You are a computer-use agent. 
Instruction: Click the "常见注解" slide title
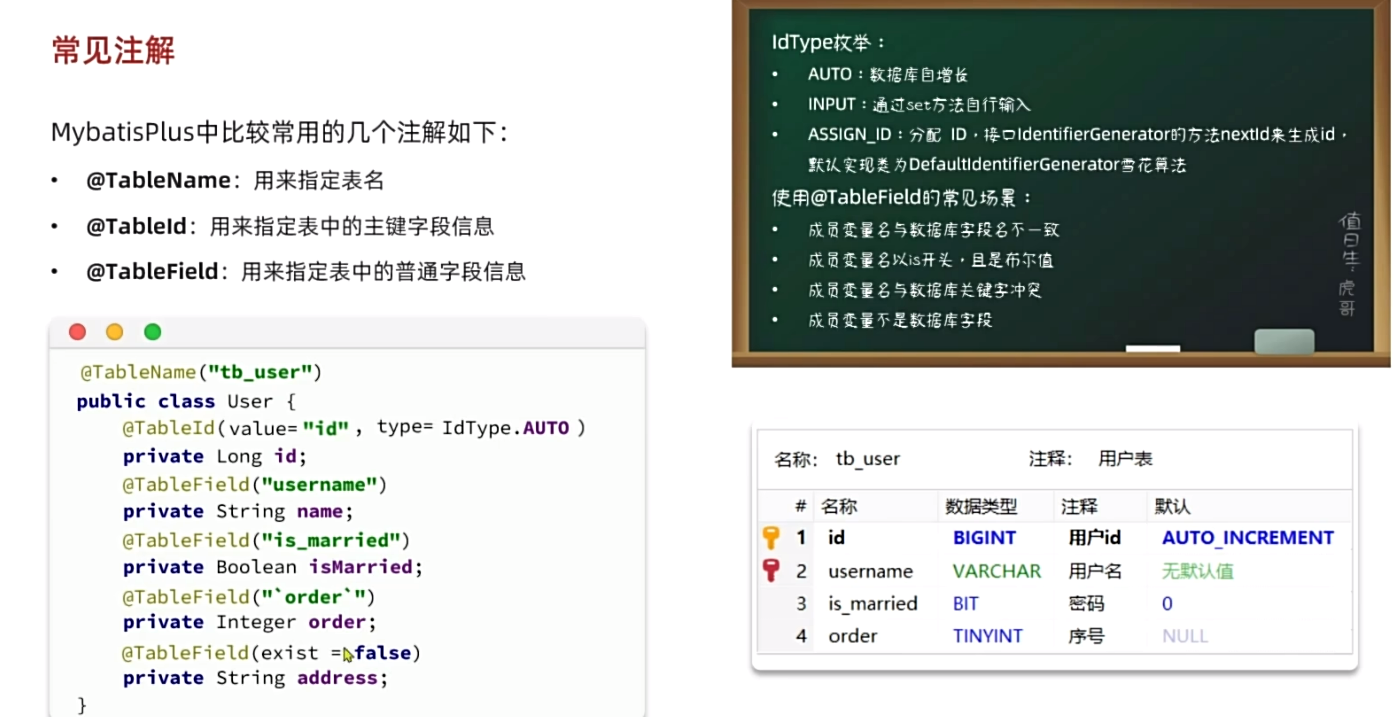click(x=113, y=49)
